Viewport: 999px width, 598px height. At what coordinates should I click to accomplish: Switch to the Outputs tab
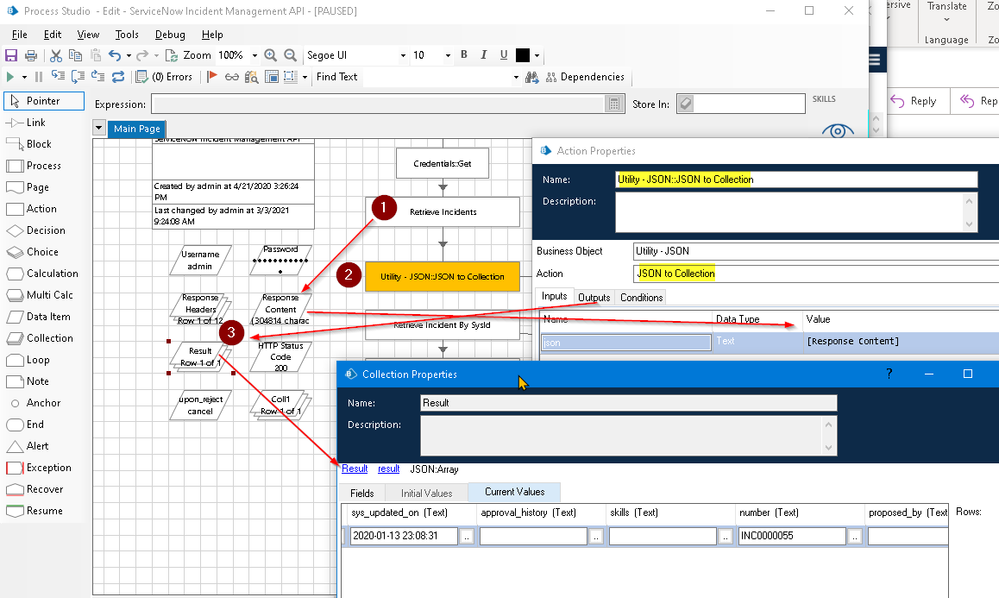(x=594, y=297)
